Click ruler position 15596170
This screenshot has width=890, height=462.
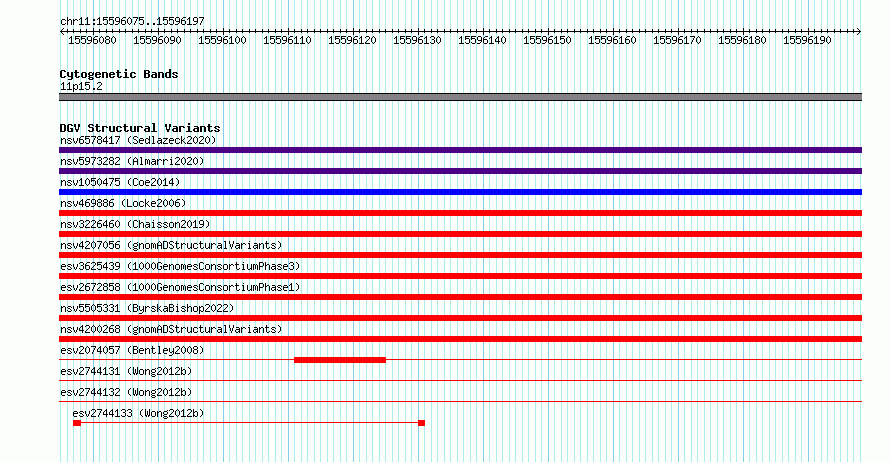[677, 40]
